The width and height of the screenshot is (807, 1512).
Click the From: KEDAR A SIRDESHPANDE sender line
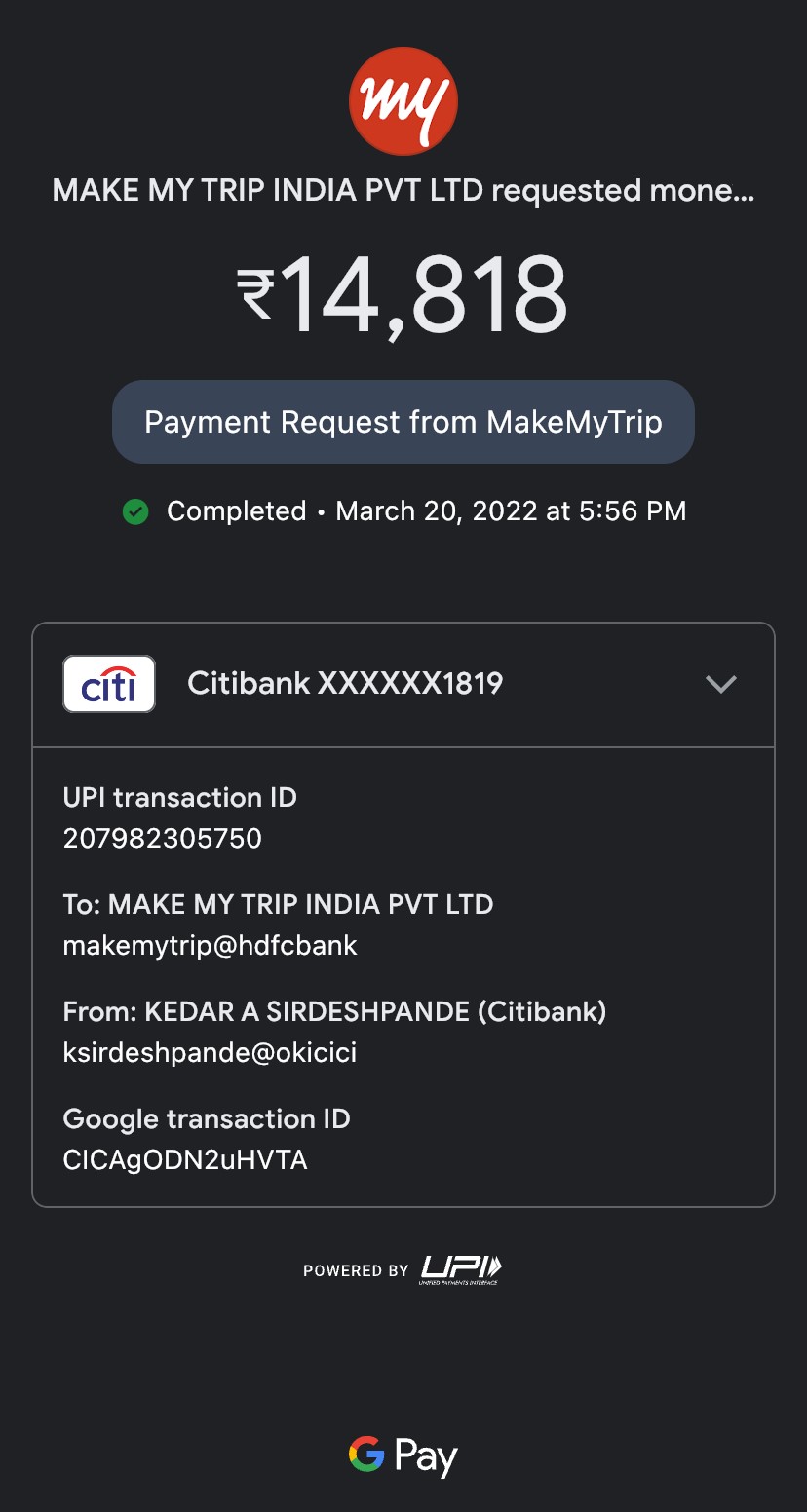(x=334, y=1011)
